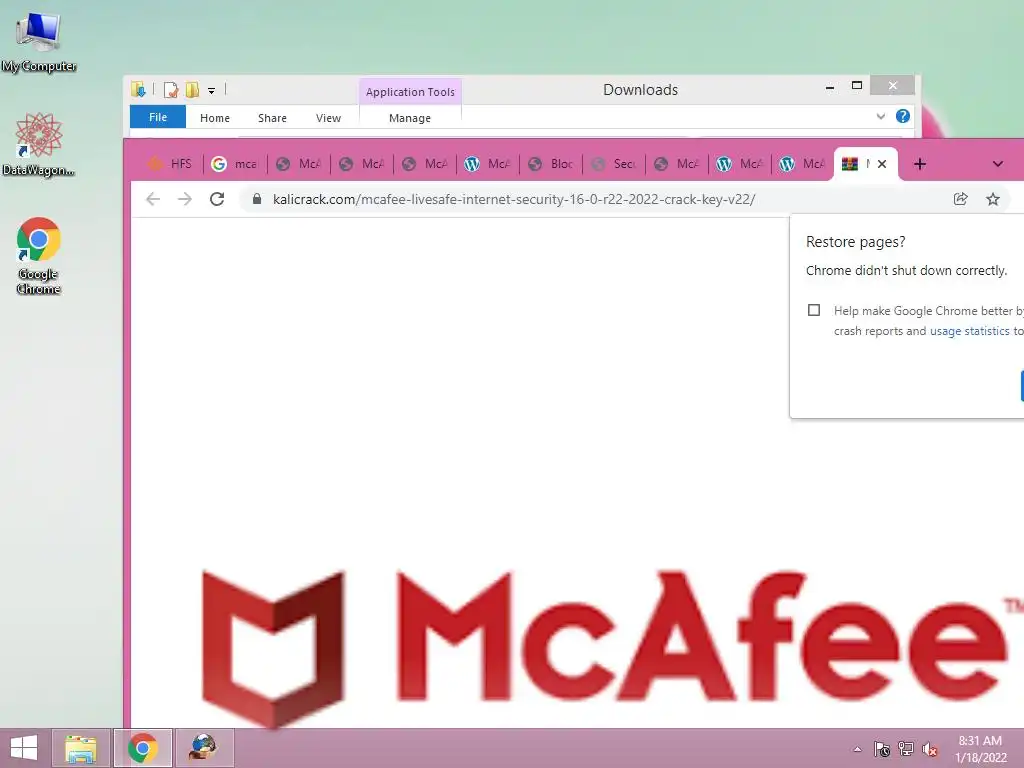
Task: Open Share ribbon tab in Downloads window
Action: tap(272, 118)
